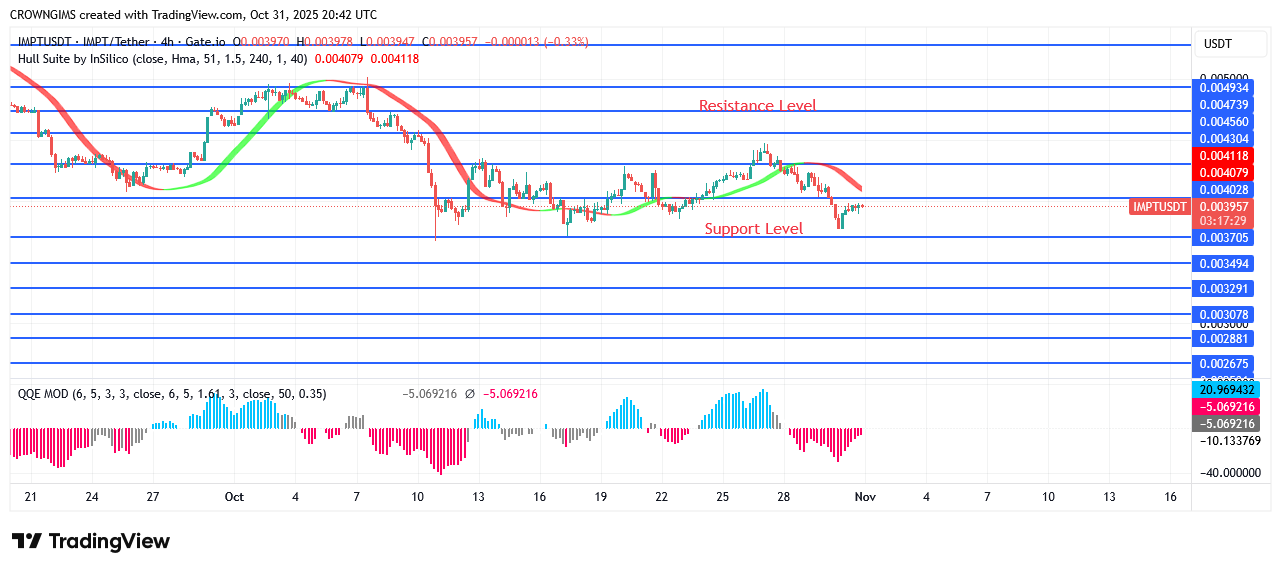Click the Resistance Level text annotation
Image resolution: width=1281 pixels, height=571 pixels.
coord(757,105)
